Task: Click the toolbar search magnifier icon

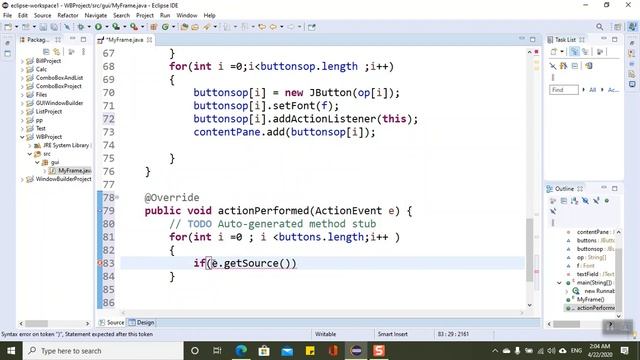Action: [x=599, y=27]
